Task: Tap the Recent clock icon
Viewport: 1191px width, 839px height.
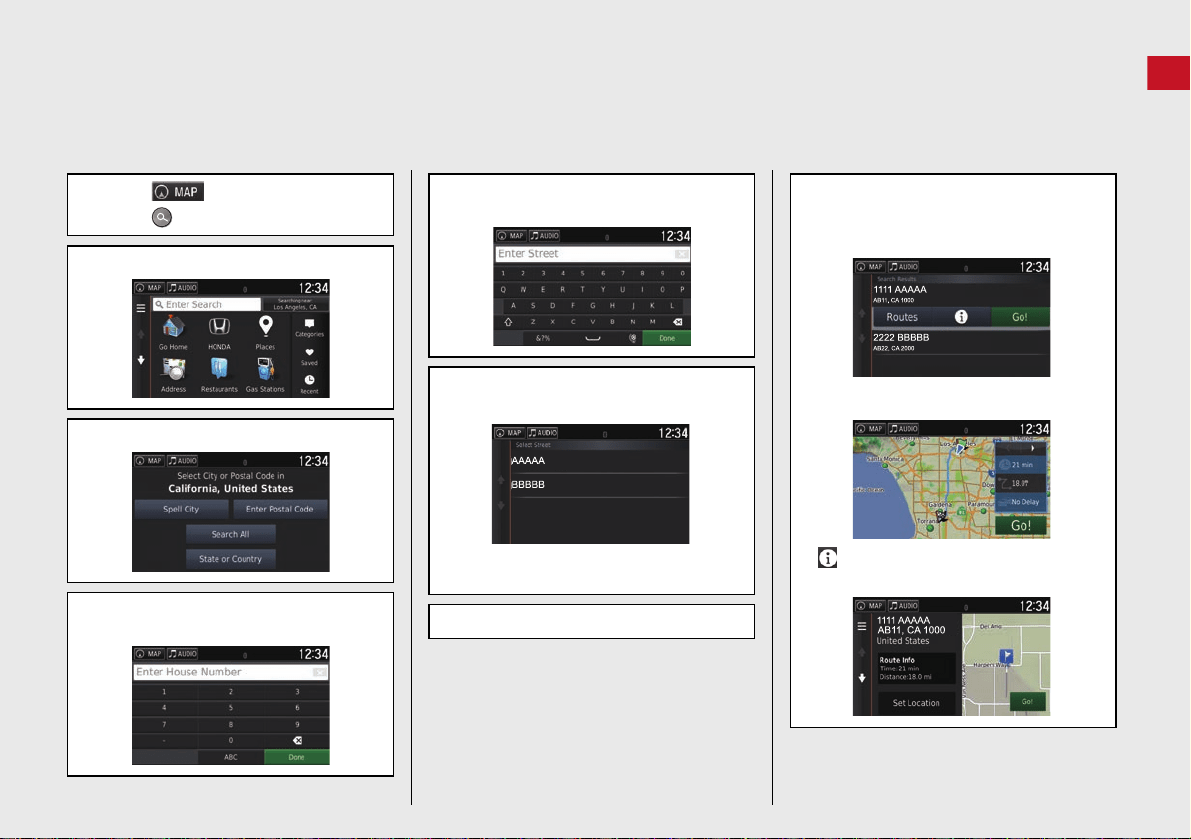Action: click(x=309, y=380)
